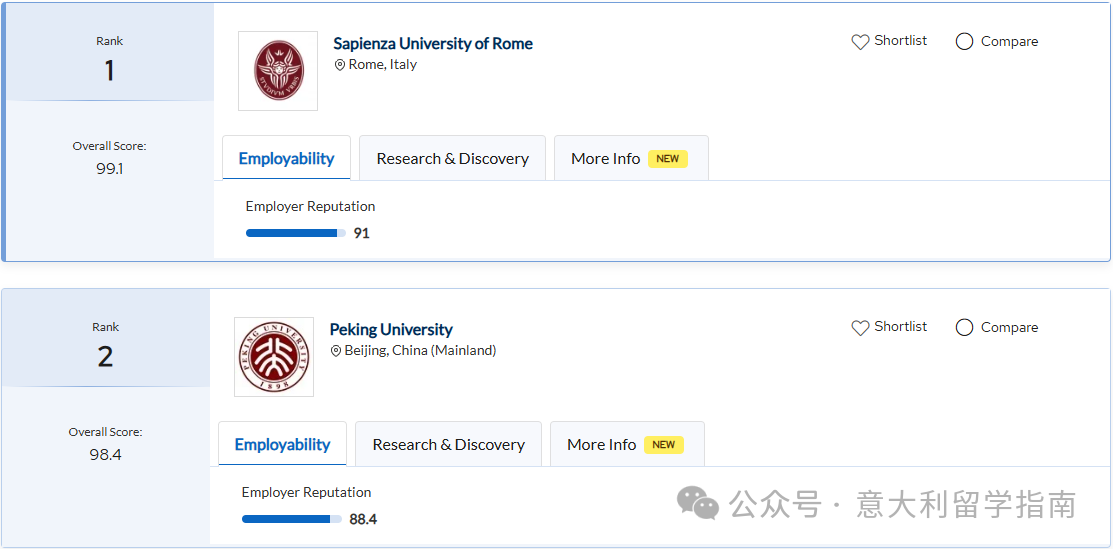The image size is (1113, 549).
Task: Toggle Compare radio for Peking University
Action: [965, 328]
